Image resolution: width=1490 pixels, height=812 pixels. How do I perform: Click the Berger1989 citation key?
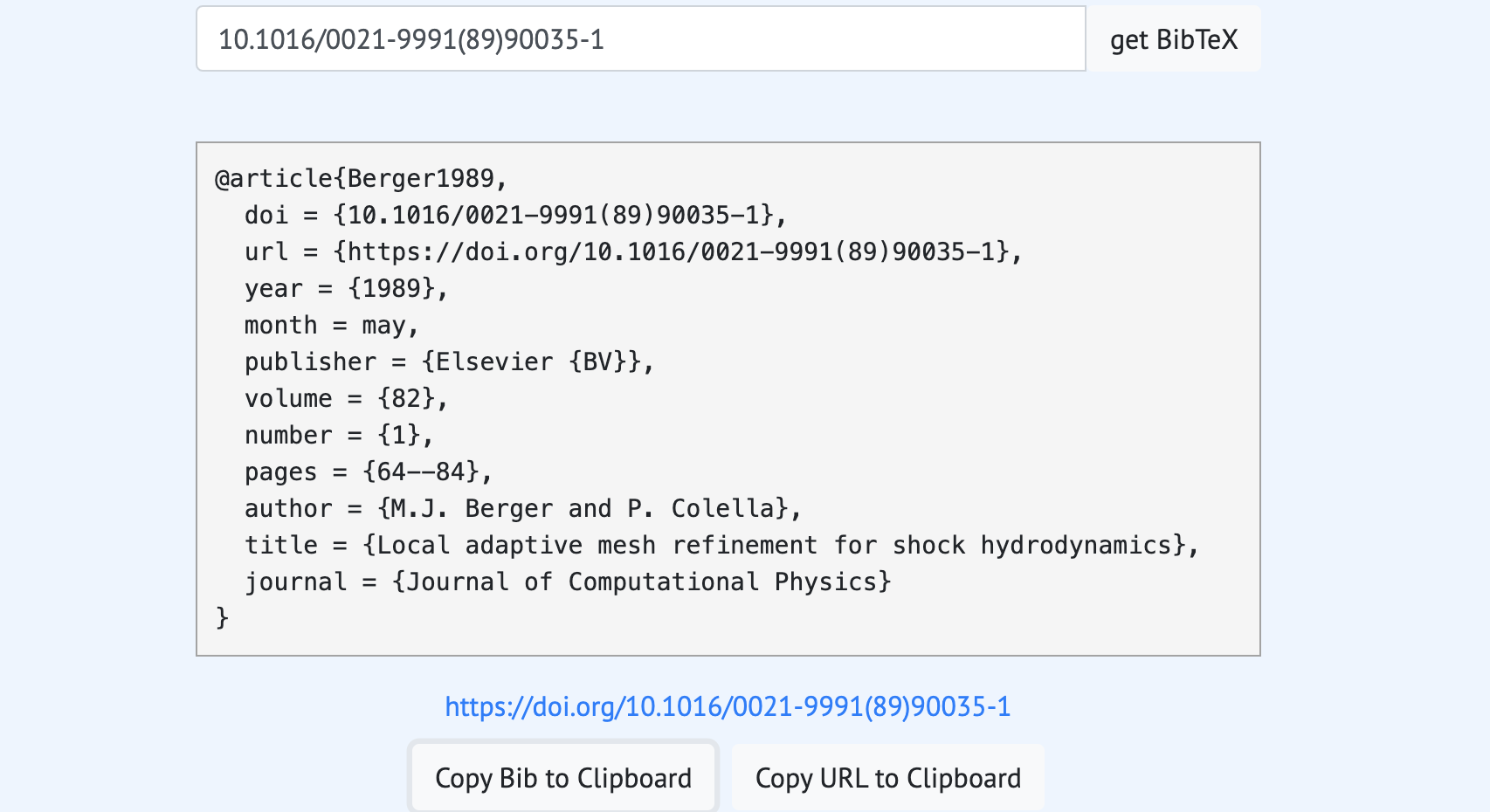click(x=420, y=178)
